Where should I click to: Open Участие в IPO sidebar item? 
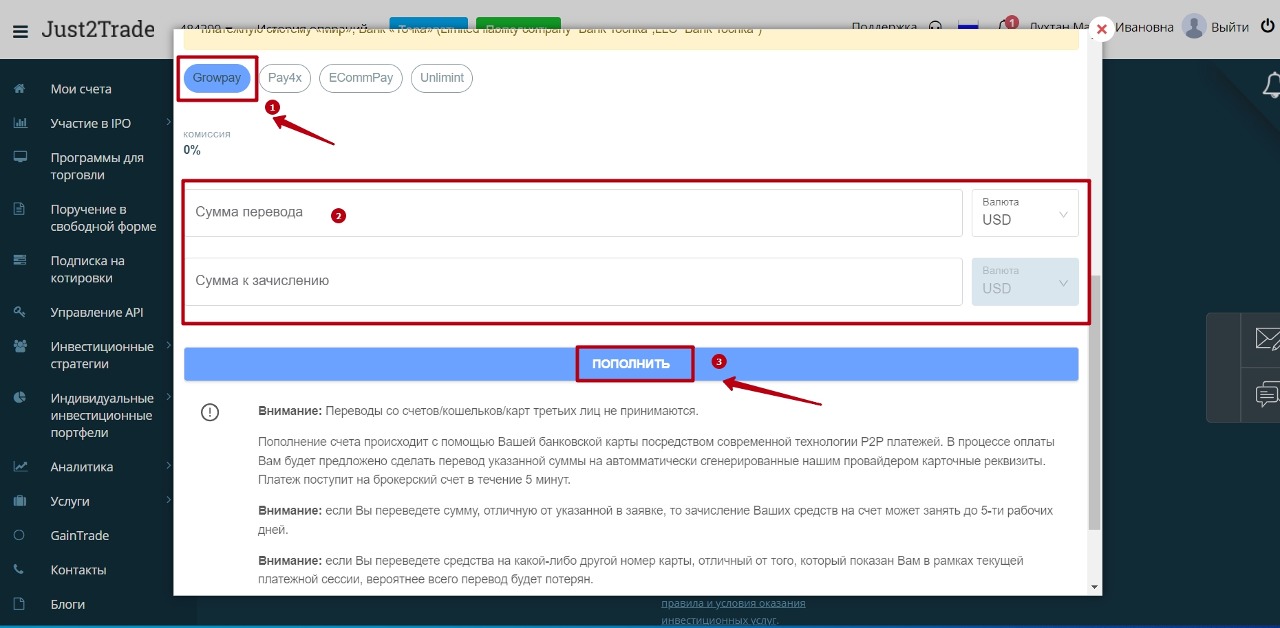pyautogui.click(x=91, y=123)
